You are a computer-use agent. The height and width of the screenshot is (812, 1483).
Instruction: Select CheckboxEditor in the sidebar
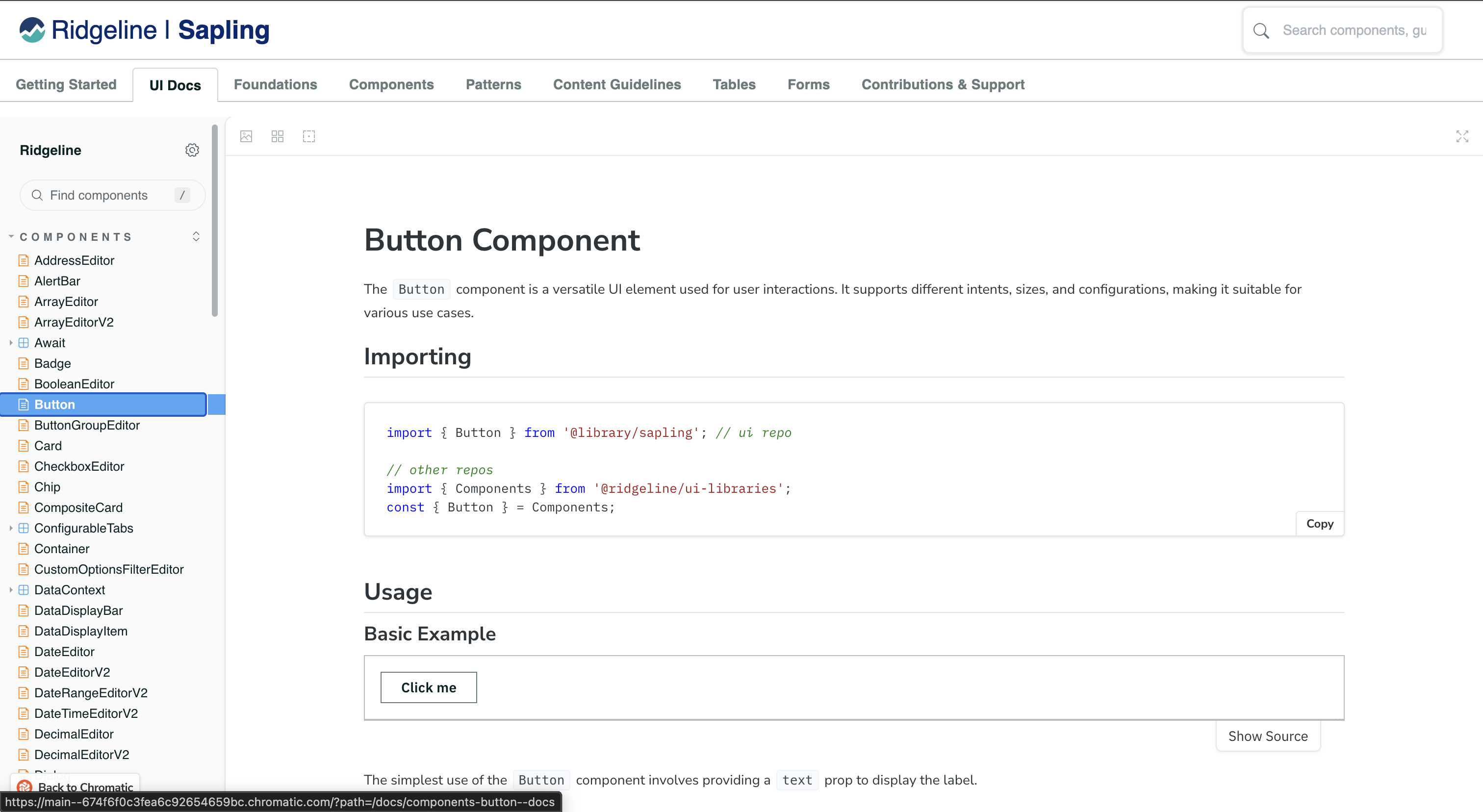point(79,467)
